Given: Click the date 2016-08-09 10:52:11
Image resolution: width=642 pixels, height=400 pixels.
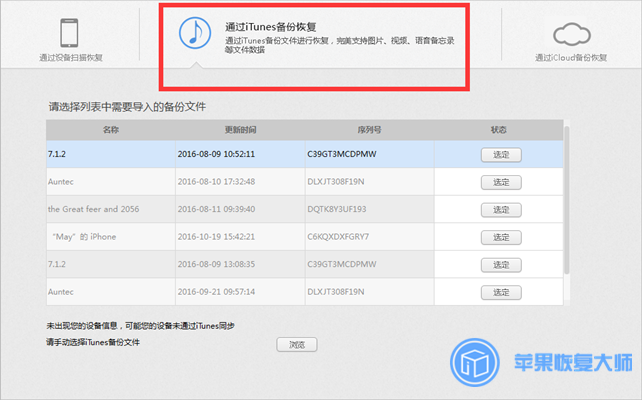Looking at the screenshot, I should (x=216, y=154).
